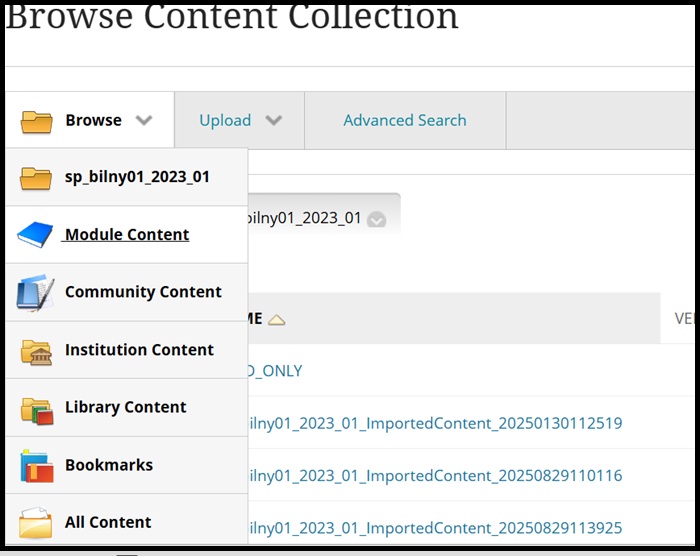This screenshot has height=556, width=700.
Task: Click the All Content open folder icon
Action: (x=36, y=523)
